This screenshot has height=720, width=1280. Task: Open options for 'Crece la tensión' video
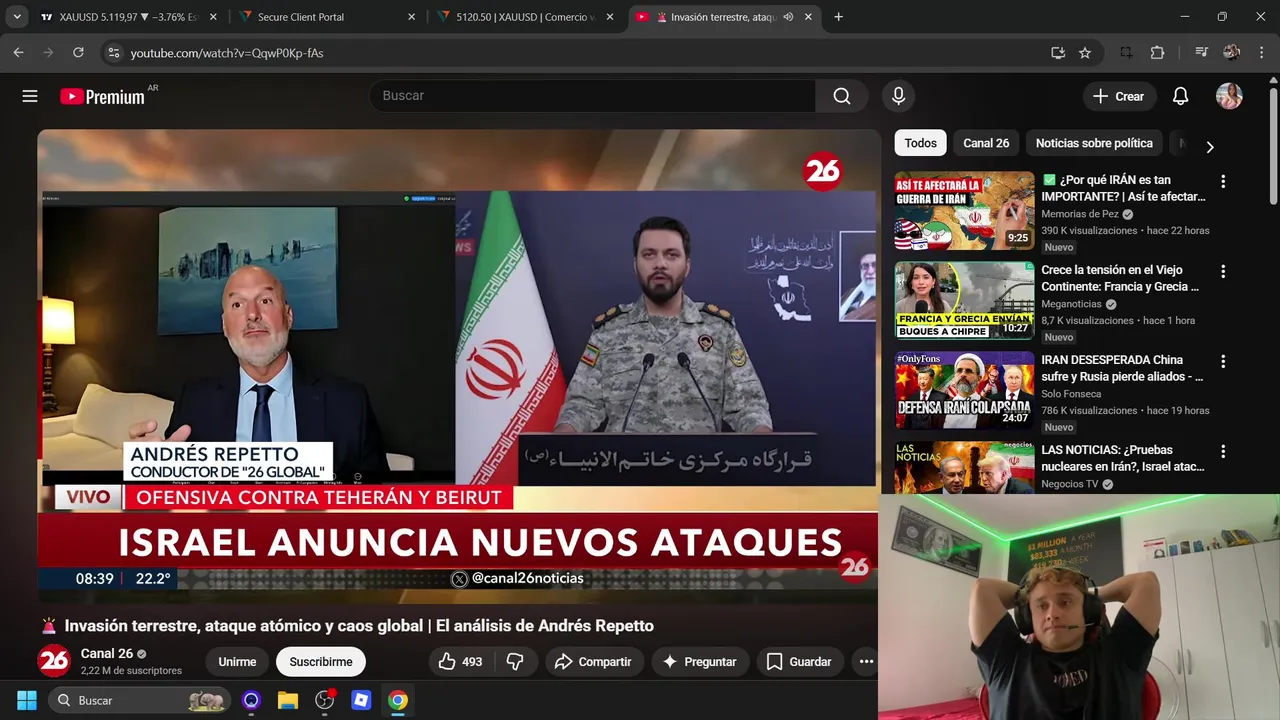click(1222, 272)
